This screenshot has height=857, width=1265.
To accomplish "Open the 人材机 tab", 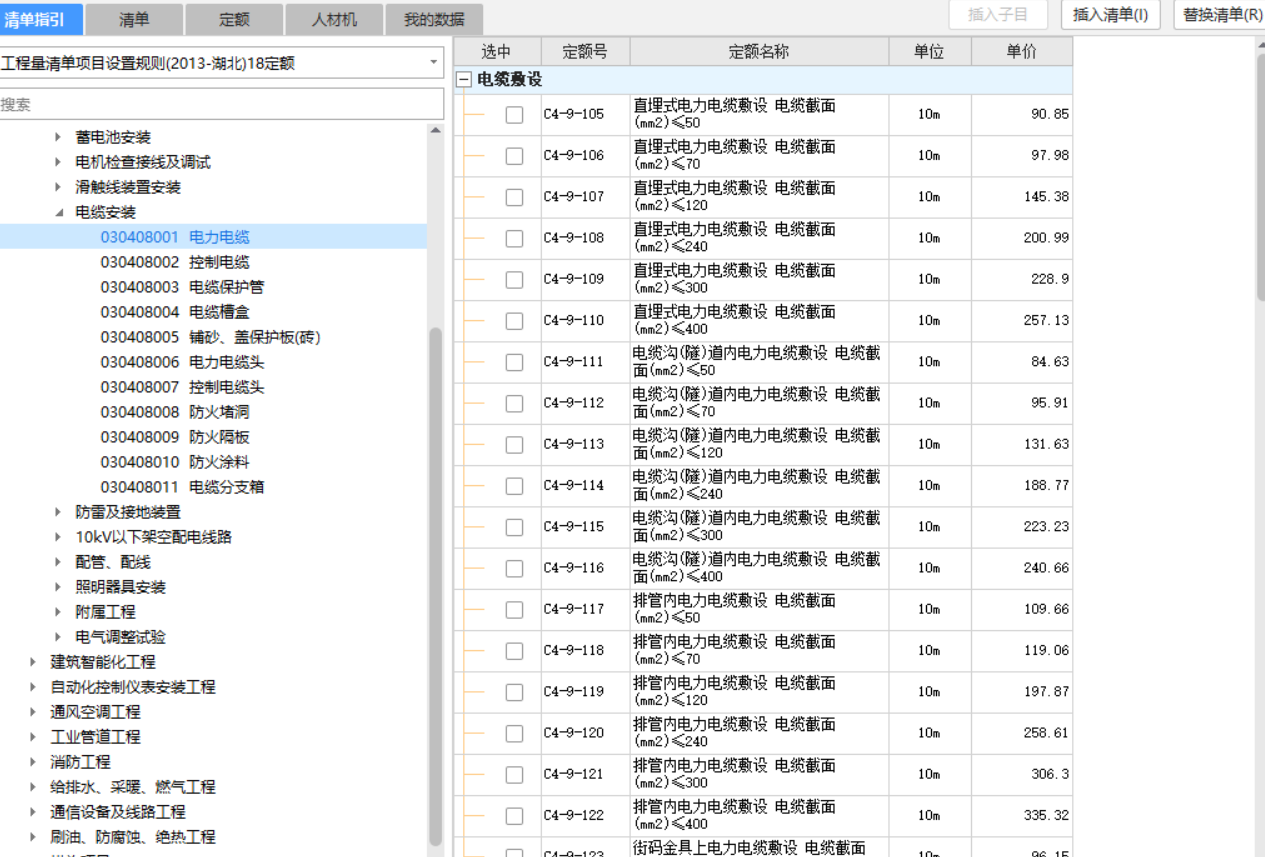I will 334,19.
